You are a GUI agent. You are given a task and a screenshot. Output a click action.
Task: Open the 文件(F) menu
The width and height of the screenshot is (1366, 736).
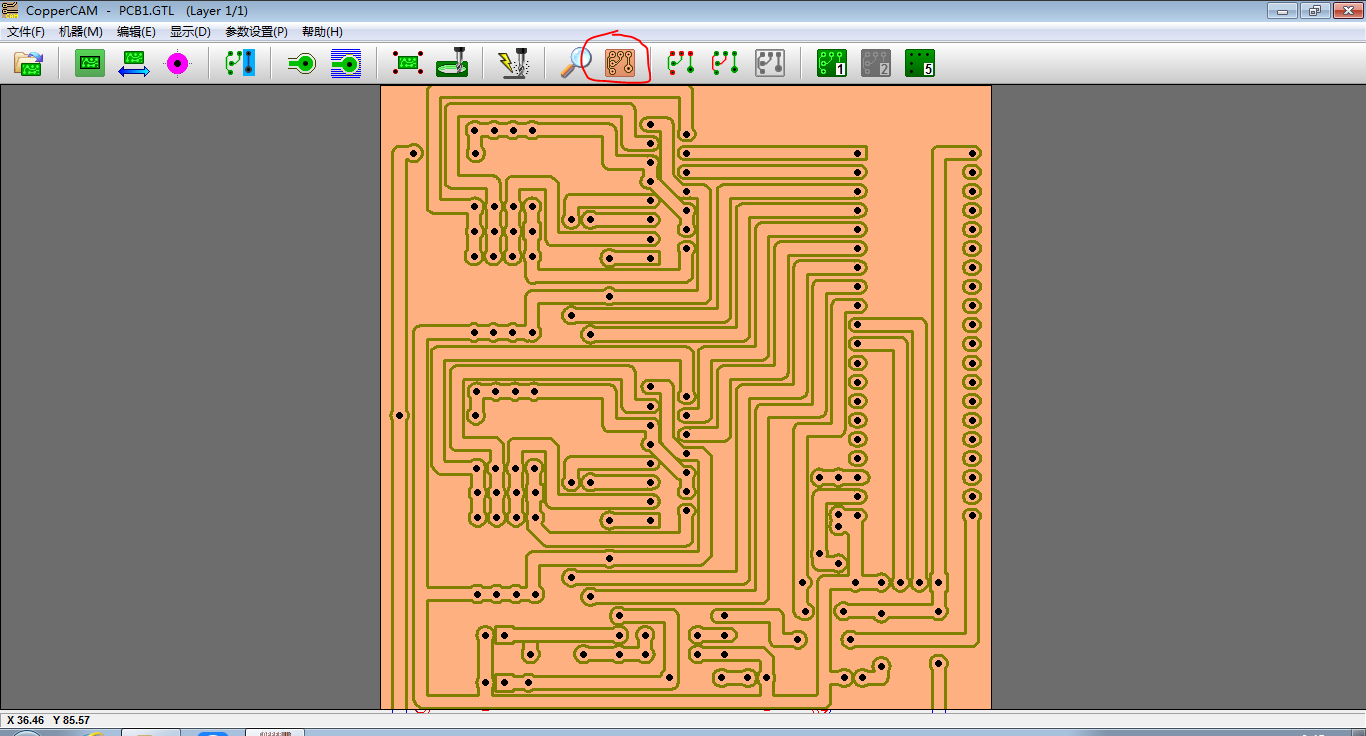26,32
